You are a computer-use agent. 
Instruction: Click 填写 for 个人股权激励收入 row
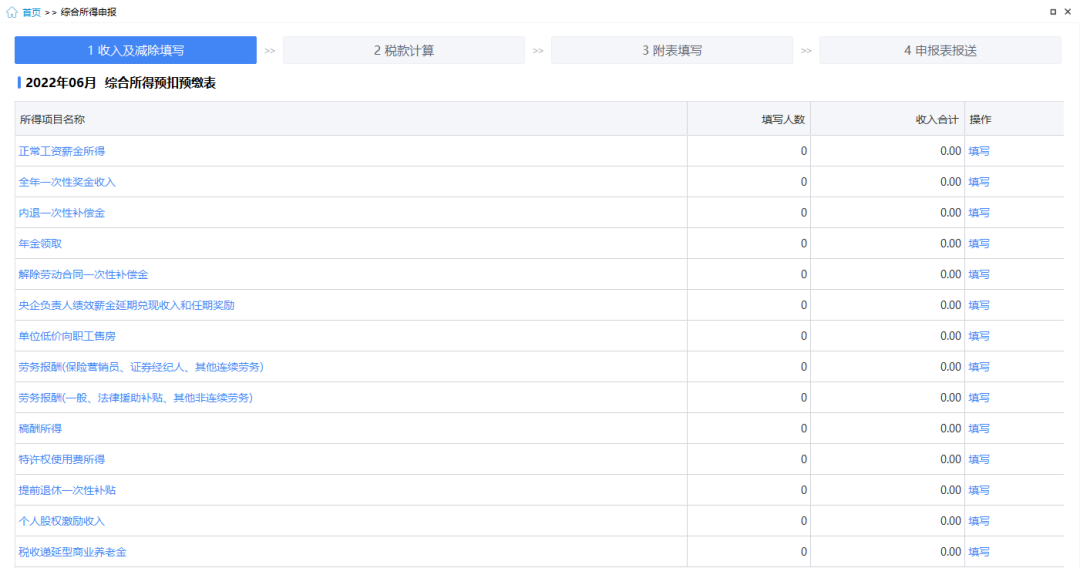[x=978, y=521]
